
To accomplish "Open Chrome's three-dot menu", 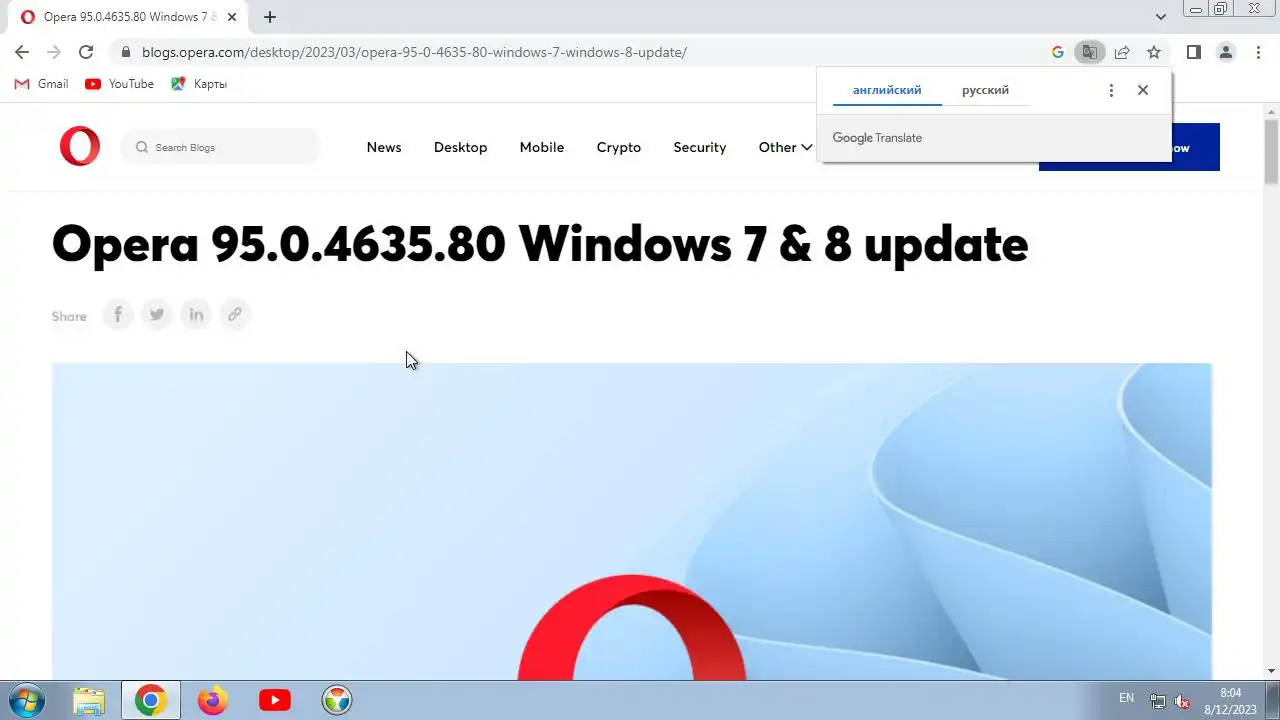I will tap(1257, 52).
